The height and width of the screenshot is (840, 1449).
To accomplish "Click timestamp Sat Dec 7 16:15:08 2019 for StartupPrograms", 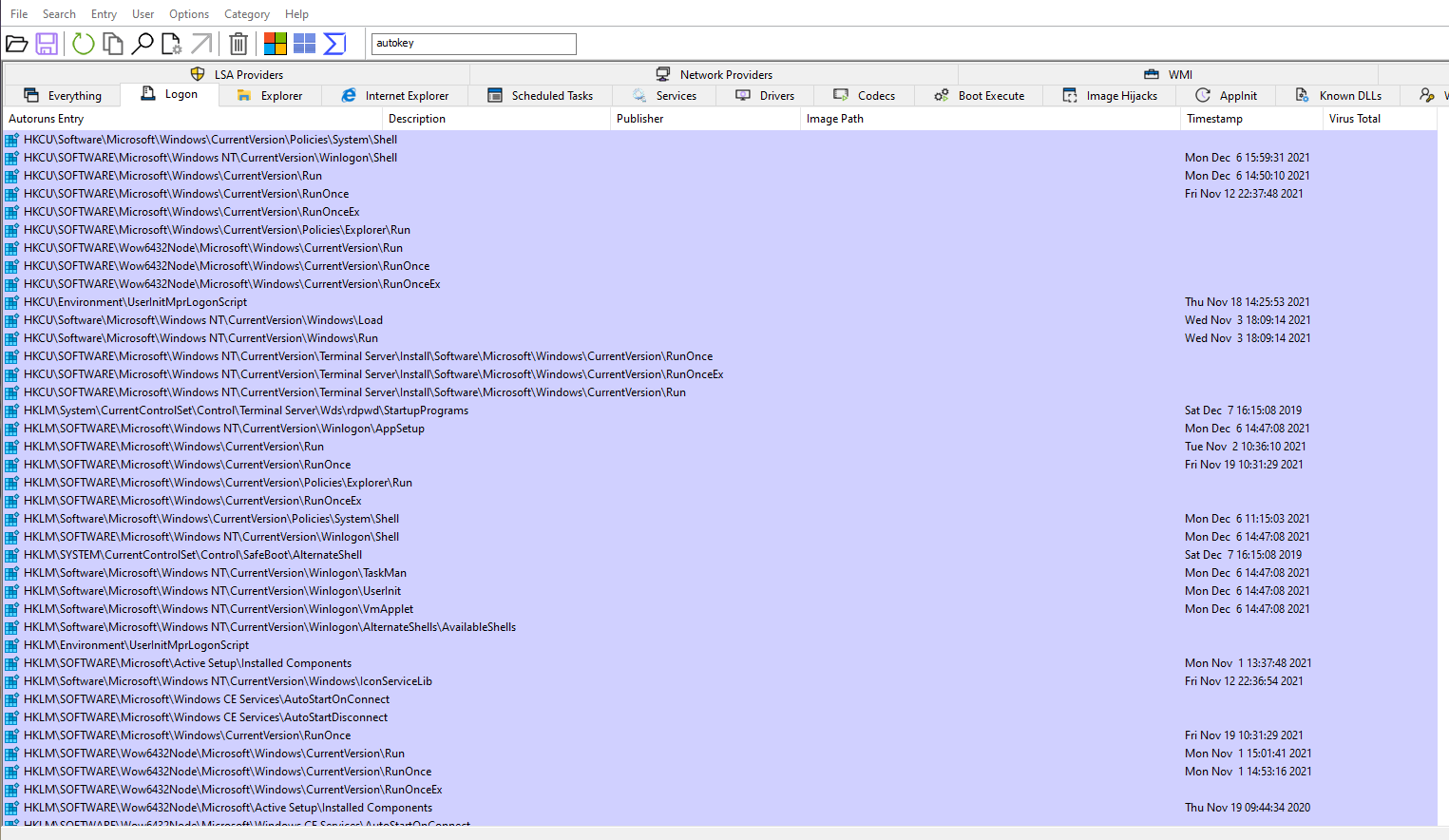I will click(x=1243, y=410).
